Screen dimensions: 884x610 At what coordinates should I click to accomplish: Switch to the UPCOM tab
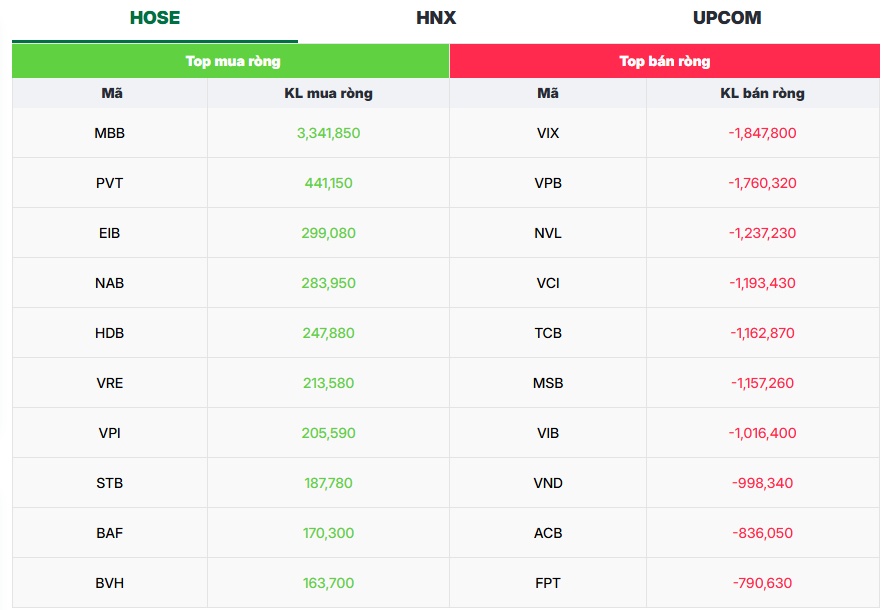point(727,17)
